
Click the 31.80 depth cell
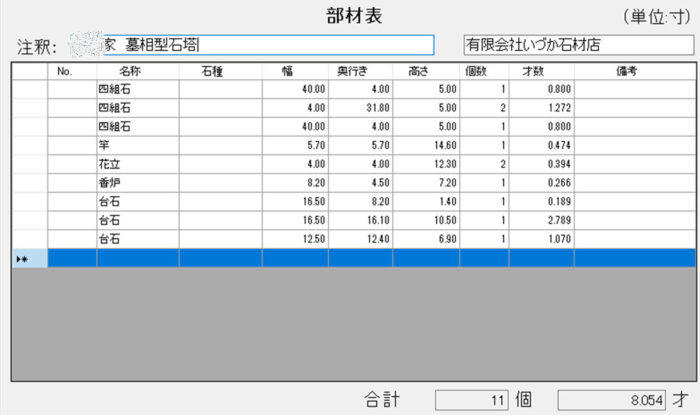tap(360, 108)
